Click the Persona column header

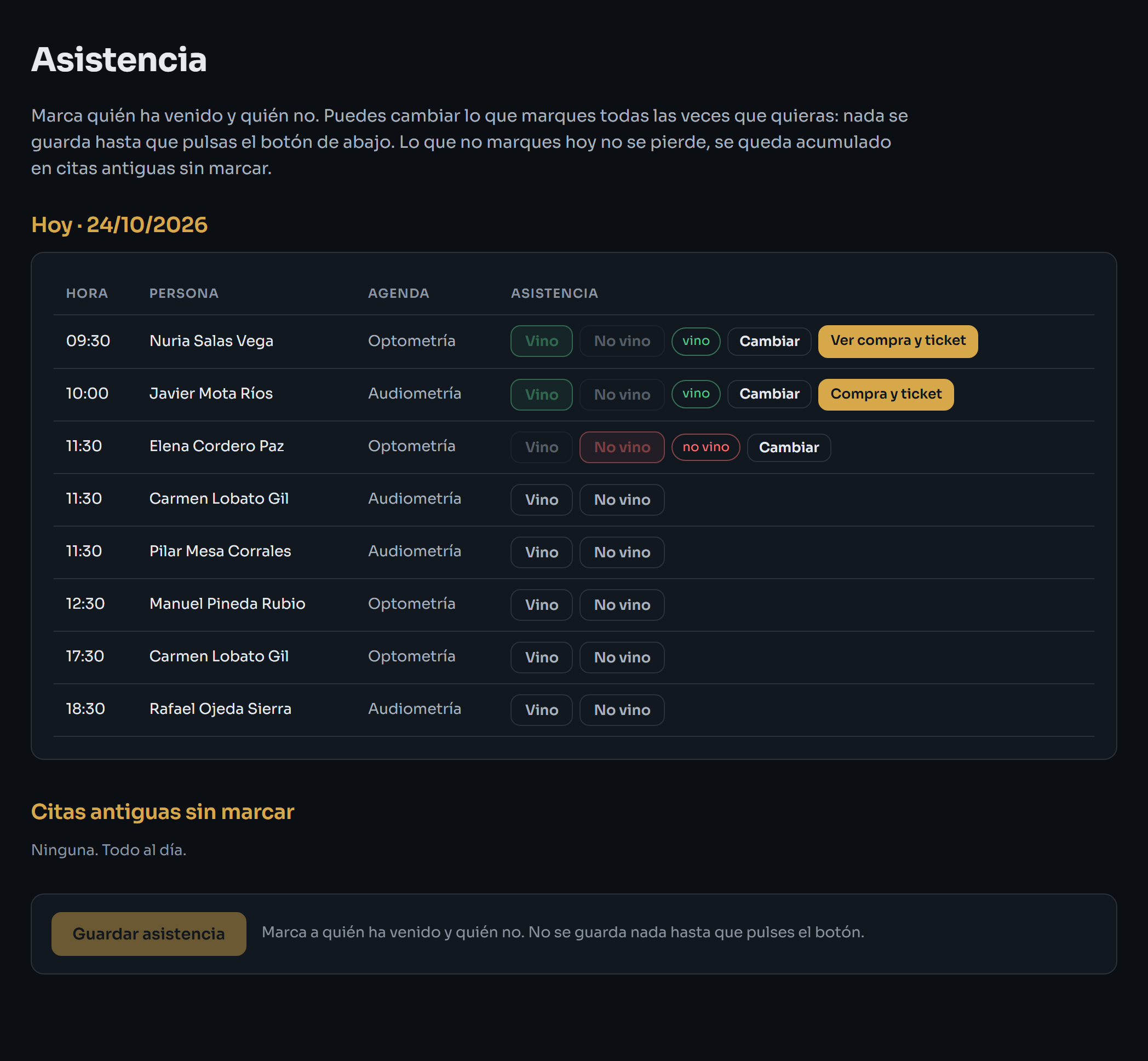(184, 293)
